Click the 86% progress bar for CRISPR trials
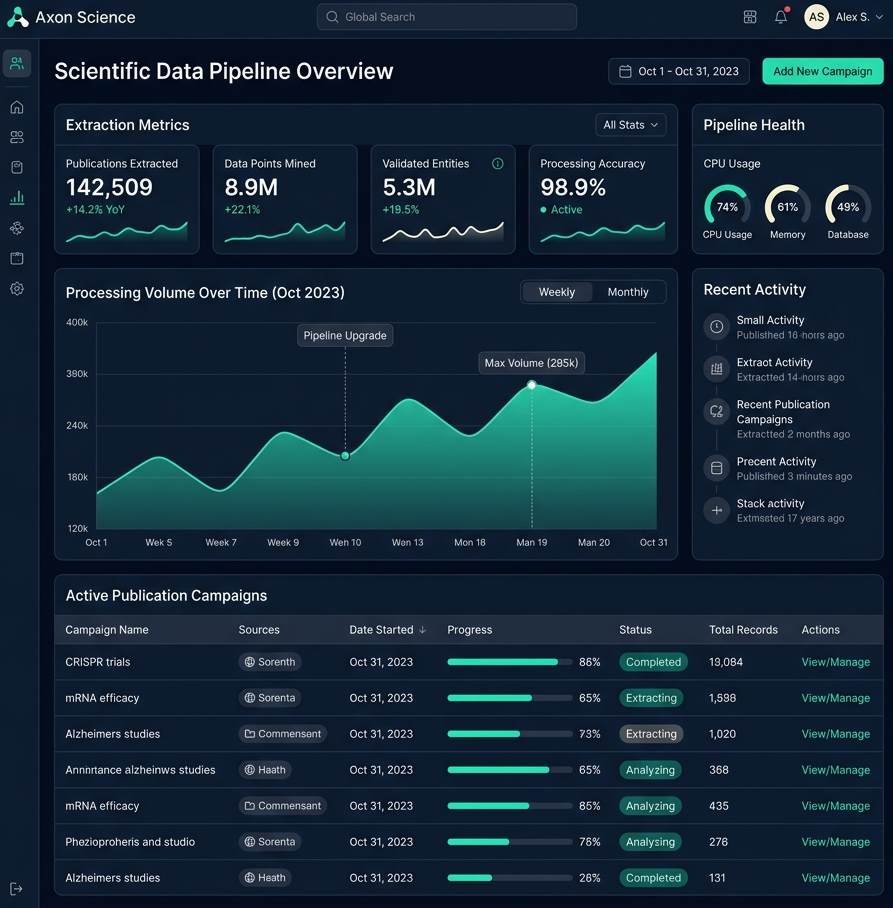This screenshot has width=893, height=908. [x=510, y=662]
